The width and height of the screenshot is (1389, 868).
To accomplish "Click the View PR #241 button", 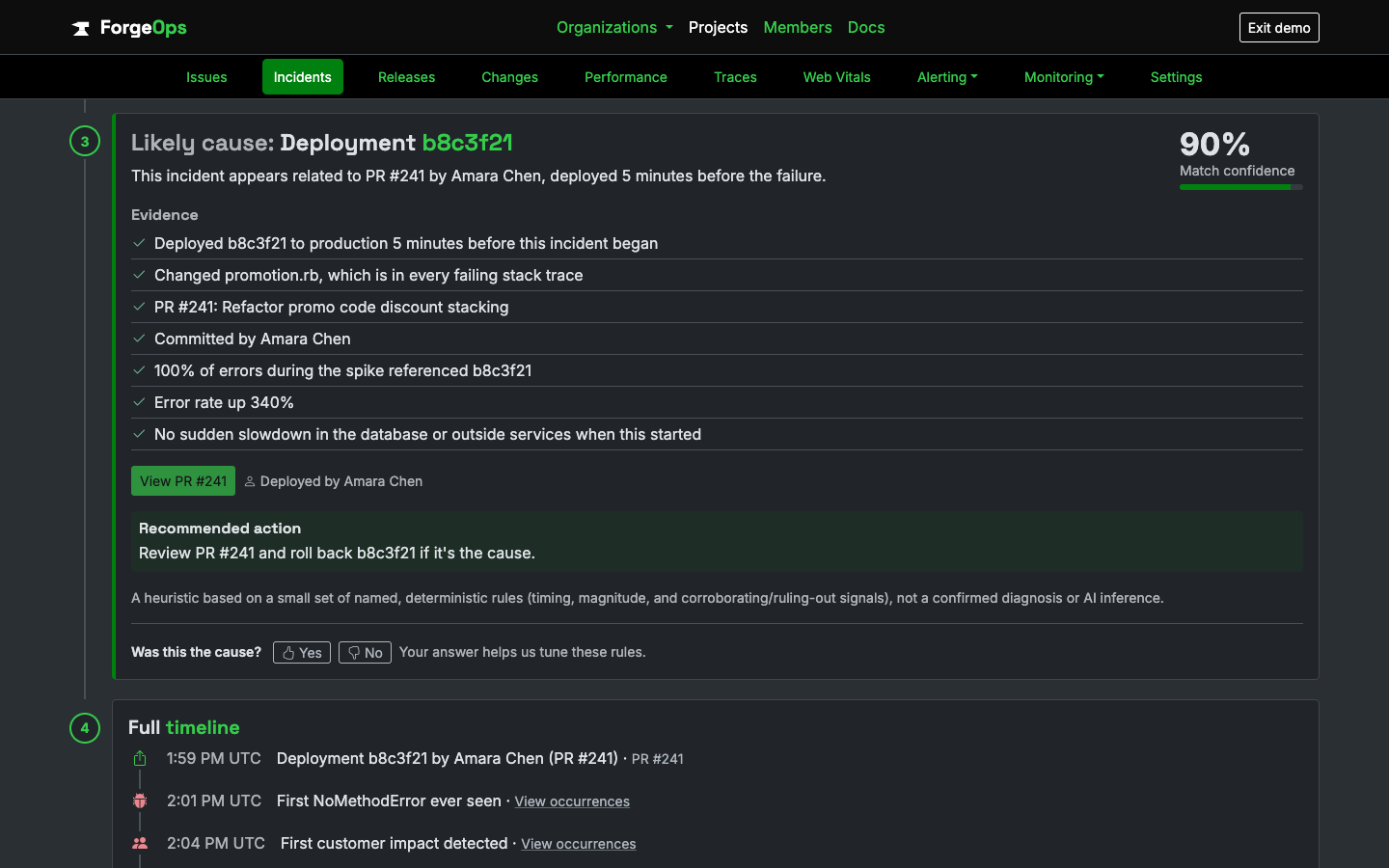I will click(183, 481).
